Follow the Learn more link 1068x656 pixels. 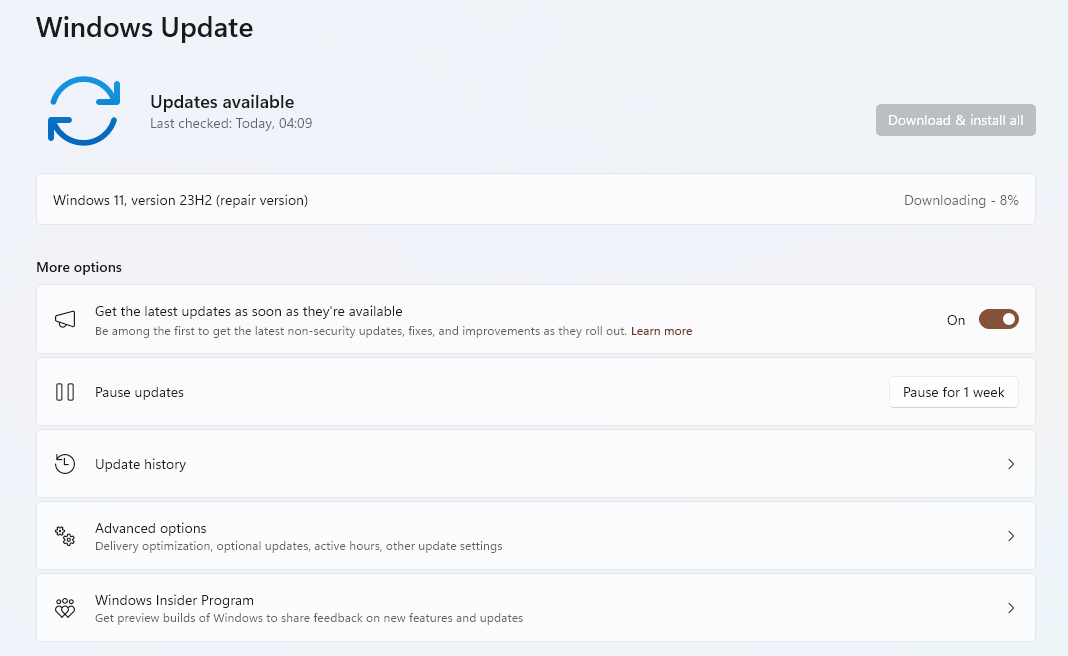[x=661, y=331]
